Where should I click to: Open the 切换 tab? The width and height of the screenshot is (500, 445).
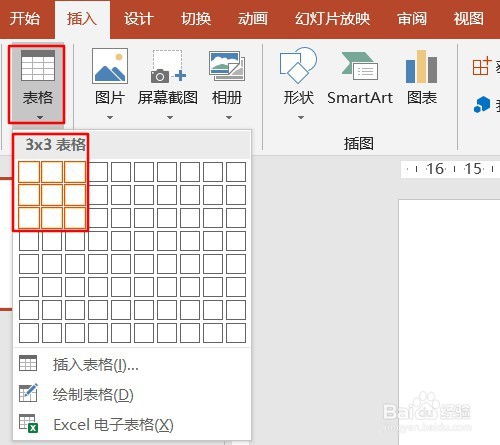click(196, 18)
